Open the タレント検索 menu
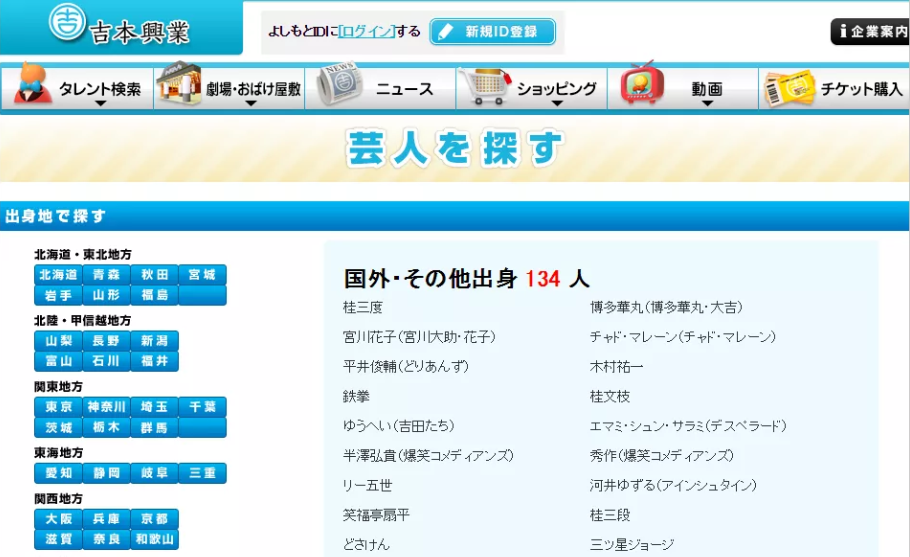This screenshot has height=557, width=910. coord(78,88)
